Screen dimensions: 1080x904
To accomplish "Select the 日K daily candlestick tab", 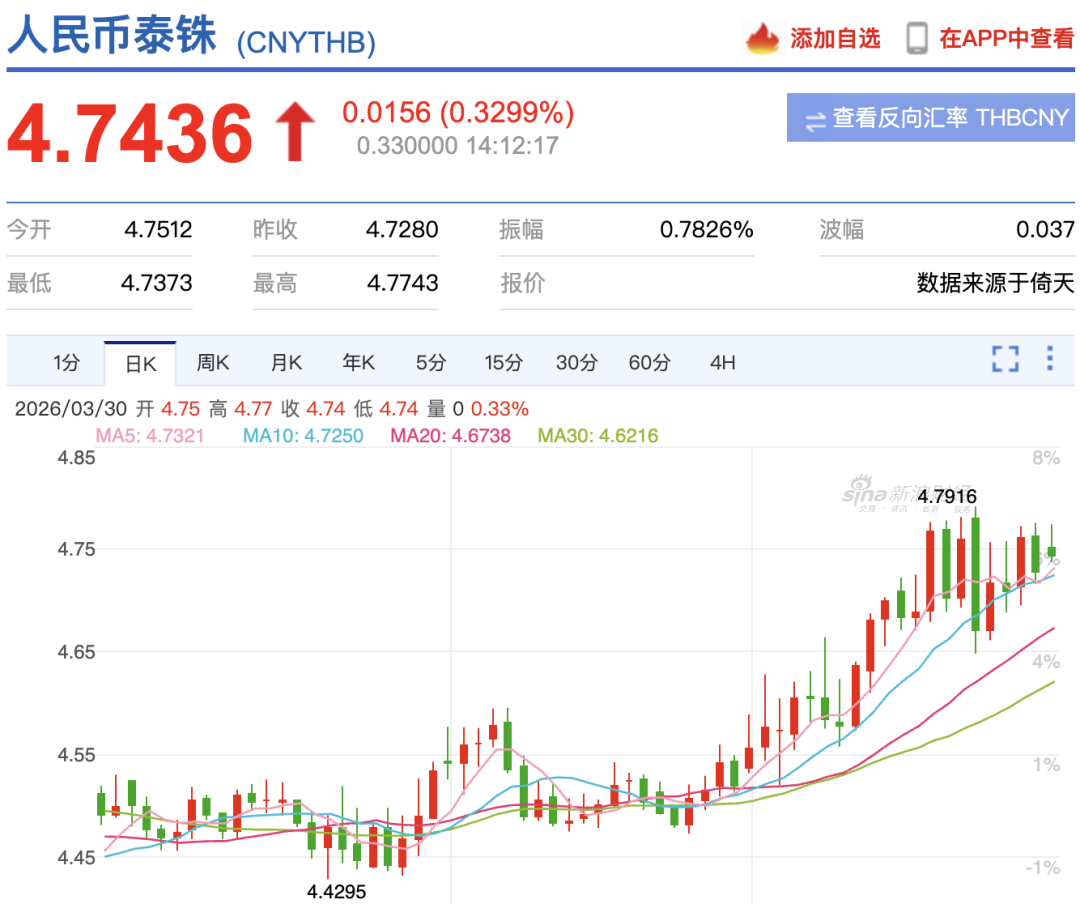I will 140,363.
